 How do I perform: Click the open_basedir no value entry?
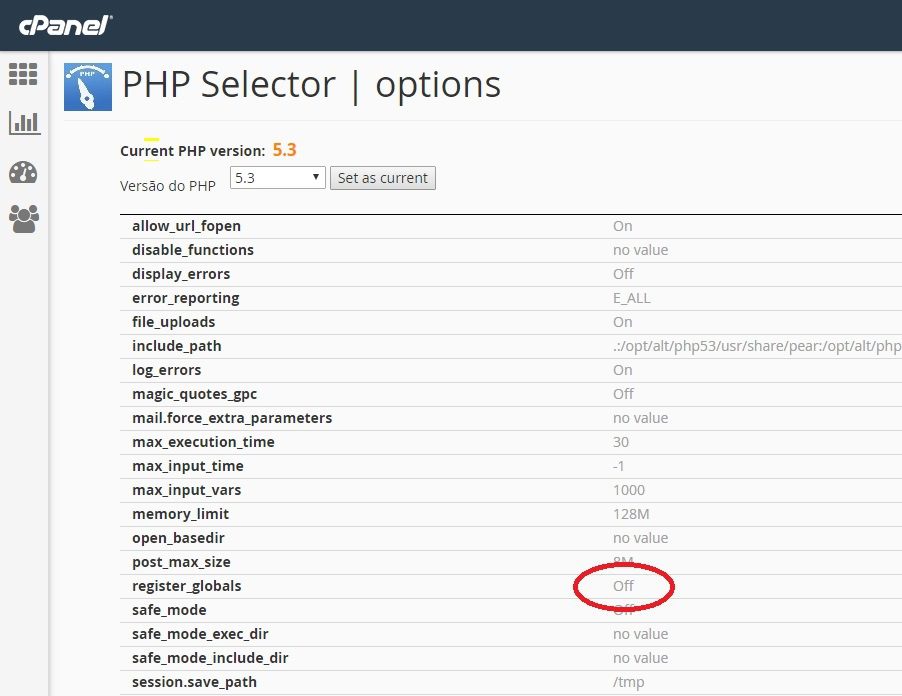(x=640, y=538)
